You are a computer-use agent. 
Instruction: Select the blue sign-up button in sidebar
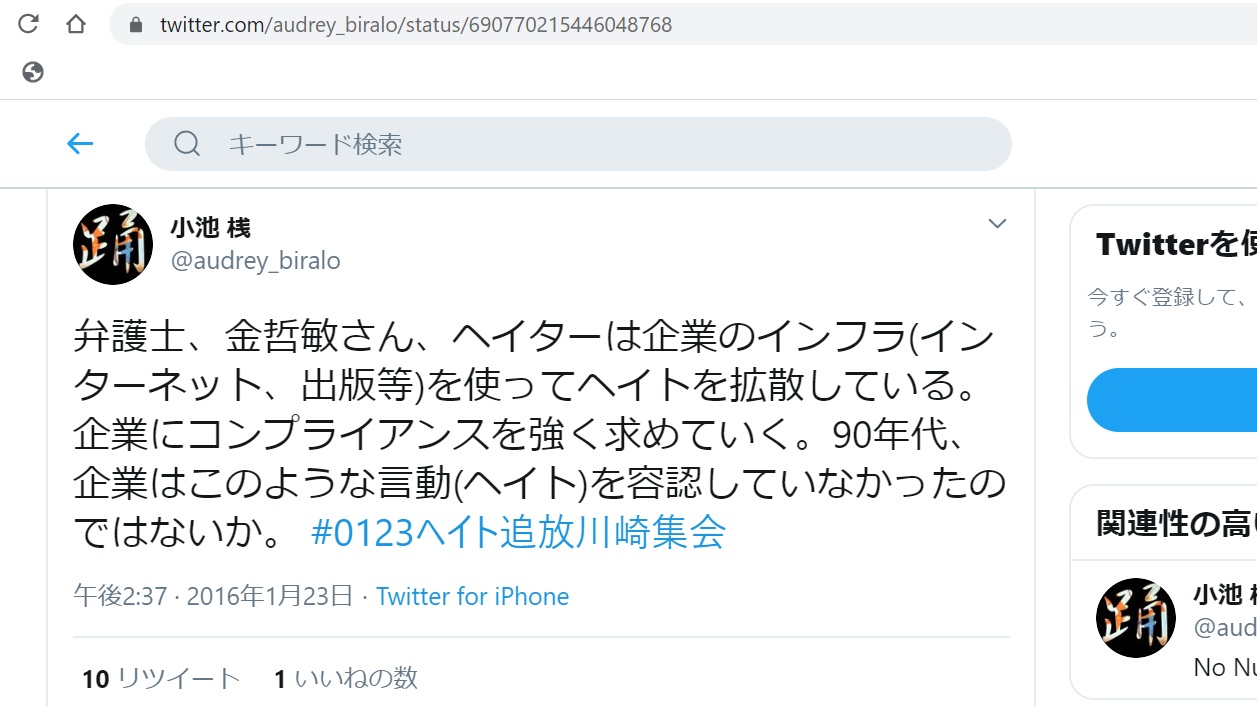pyautogui.click(x=1172, y=400)
